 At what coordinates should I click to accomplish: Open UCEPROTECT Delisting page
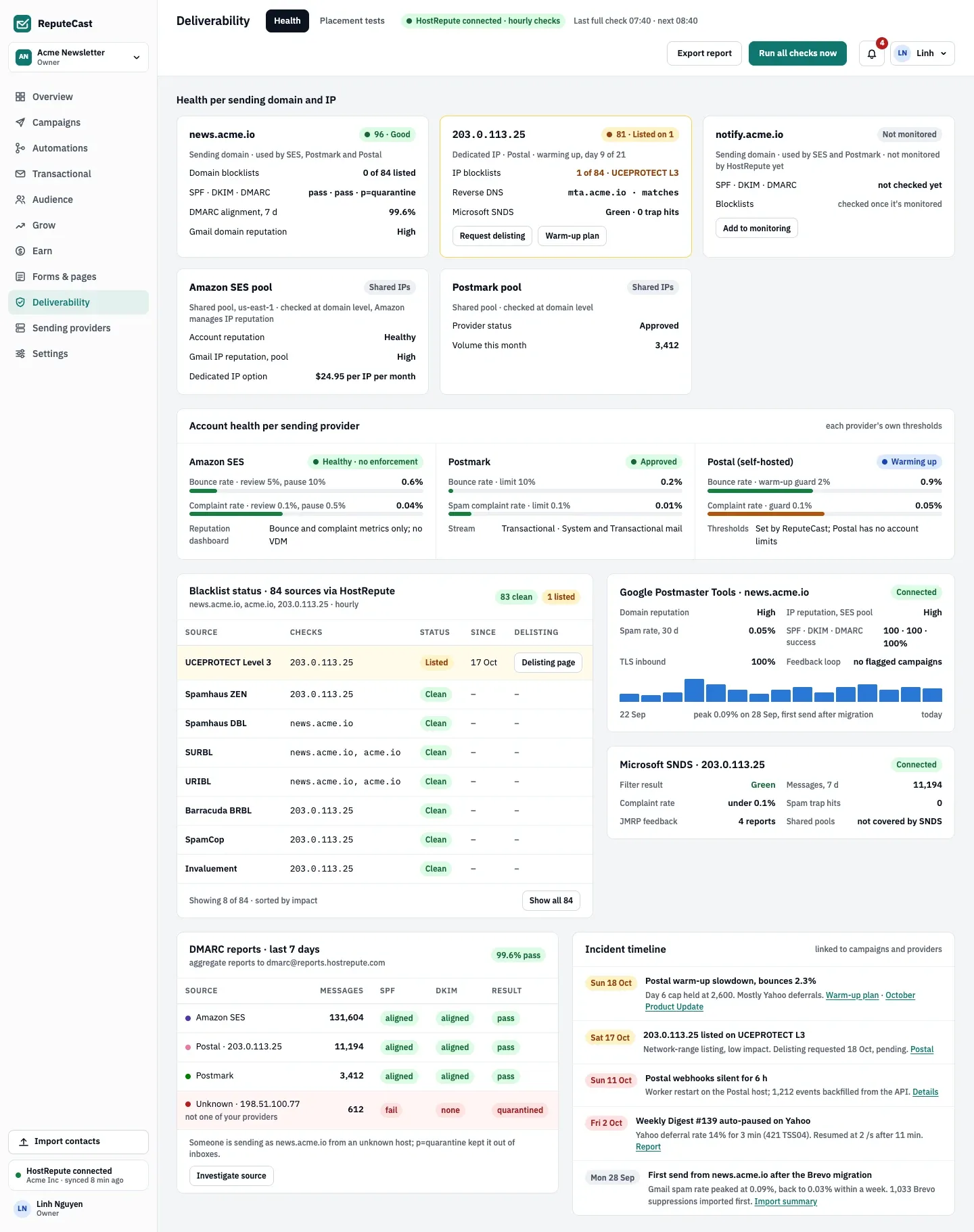tap(548, 663)
